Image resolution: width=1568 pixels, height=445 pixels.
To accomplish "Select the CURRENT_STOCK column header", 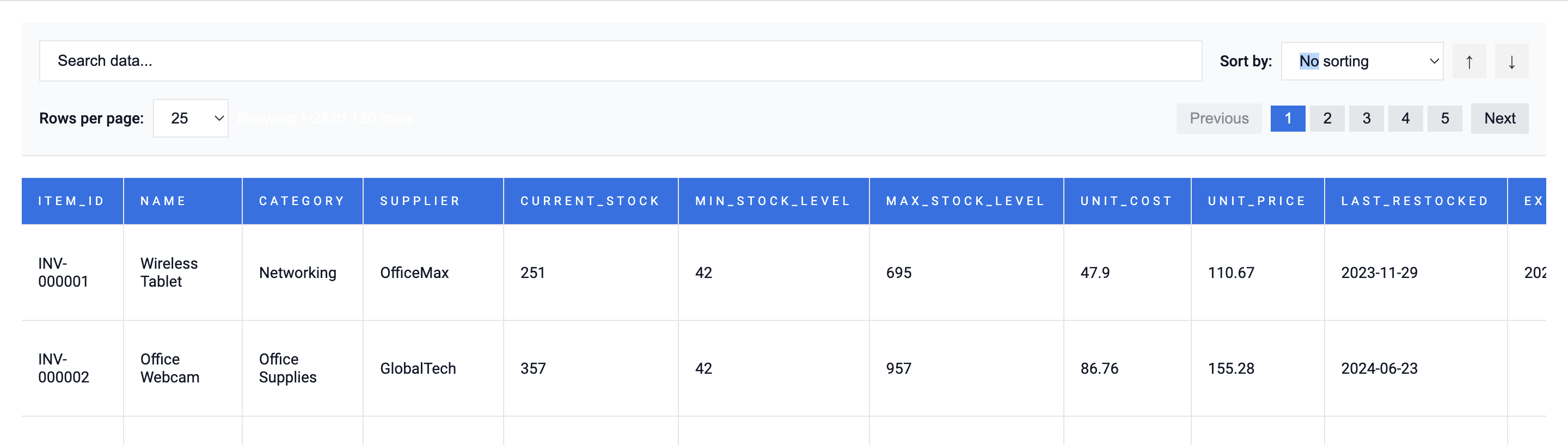I will pos(590,201).
